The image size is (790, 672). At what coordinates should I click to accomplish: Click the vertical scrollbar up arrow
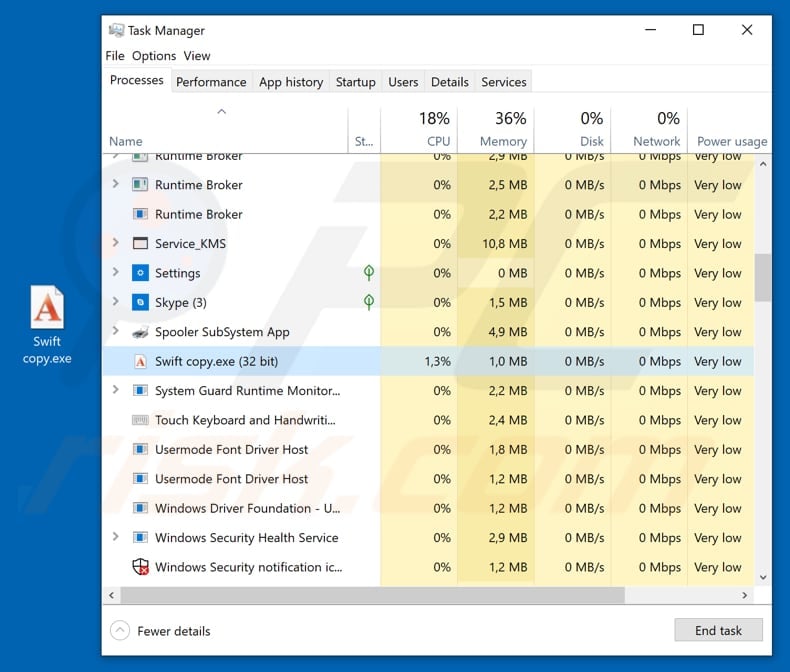coord(763,164)
